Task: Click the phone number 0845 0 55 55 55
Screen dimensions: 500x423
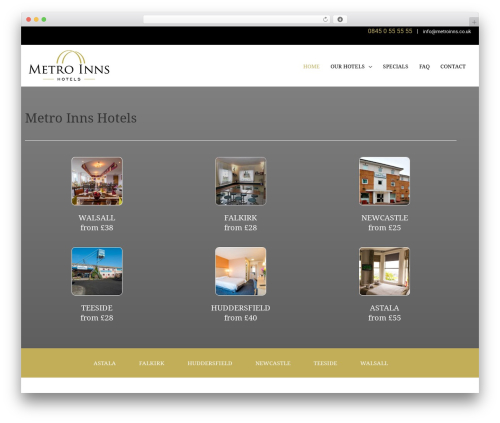Action: coord(390,31)
